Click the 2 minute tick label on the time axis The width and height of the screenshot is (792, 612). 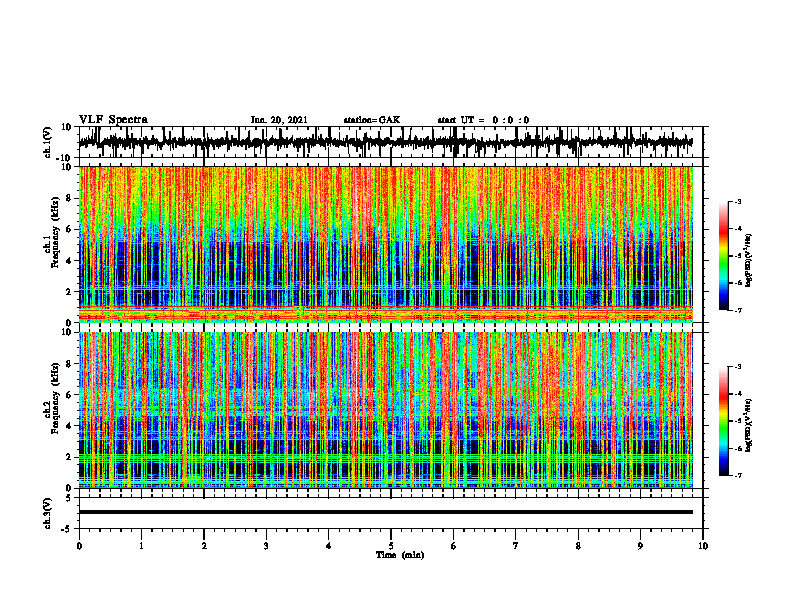(204, 546)
